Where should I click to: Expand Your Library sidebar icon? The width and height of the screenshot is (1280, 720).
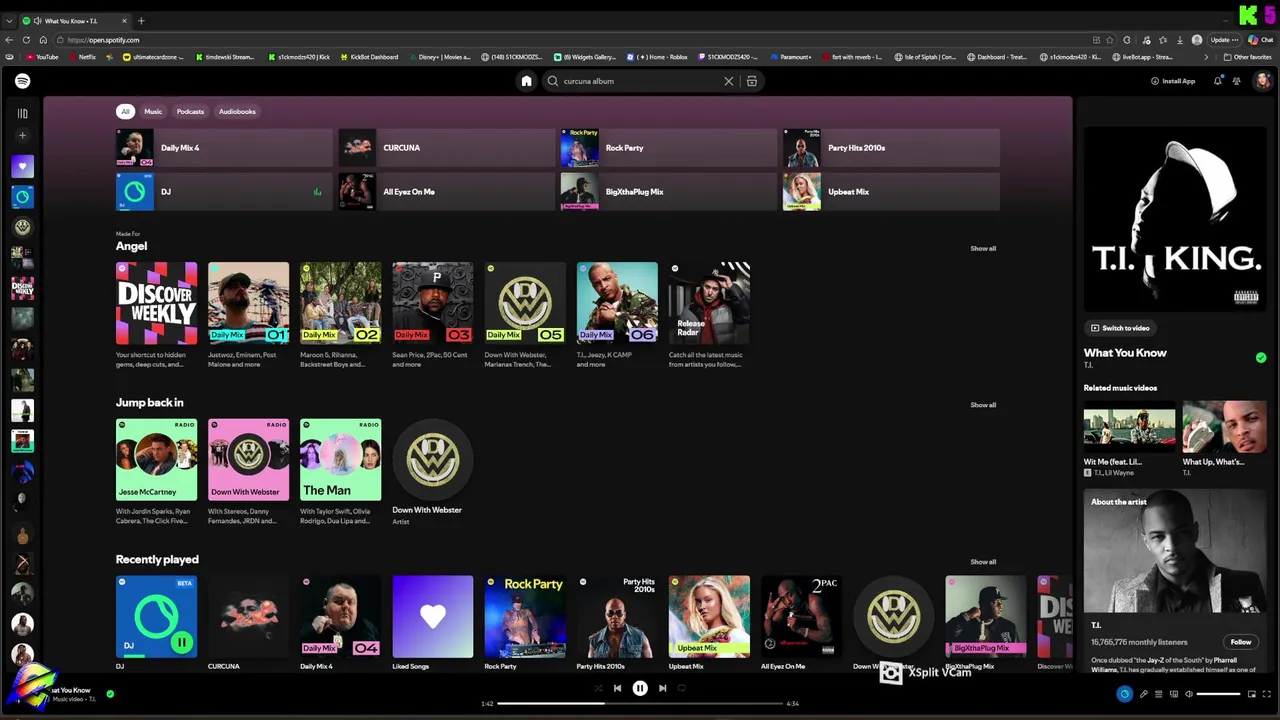click(22, 113)
